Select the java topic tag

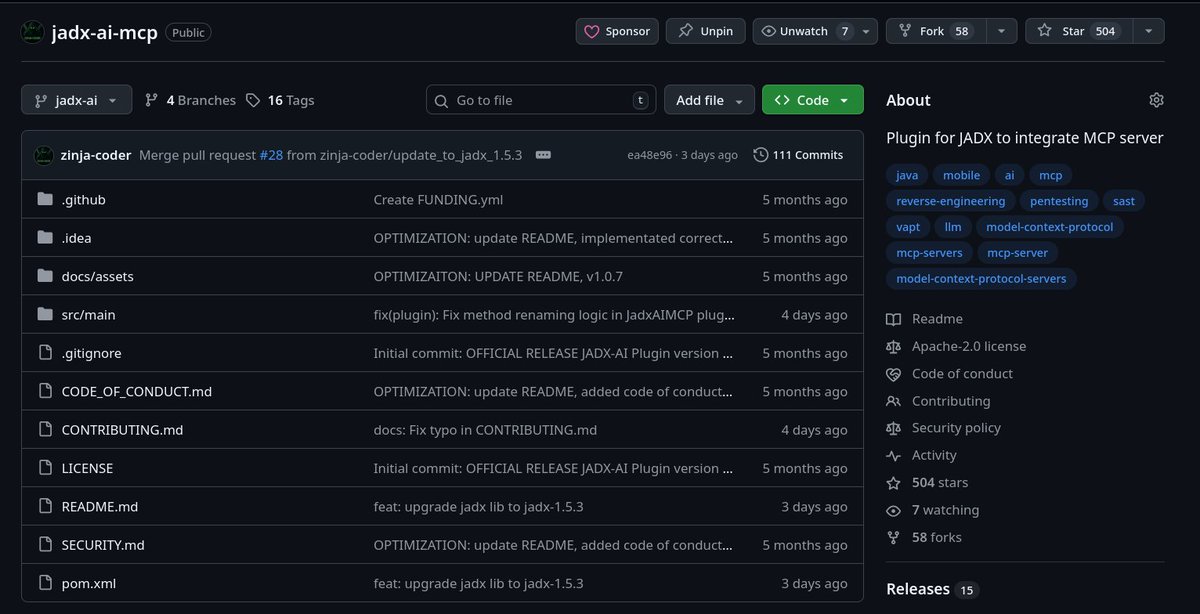[907, 175]
